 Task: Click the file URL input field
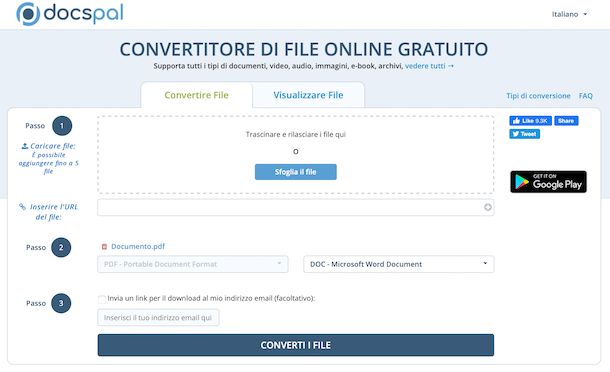(296, 207)
